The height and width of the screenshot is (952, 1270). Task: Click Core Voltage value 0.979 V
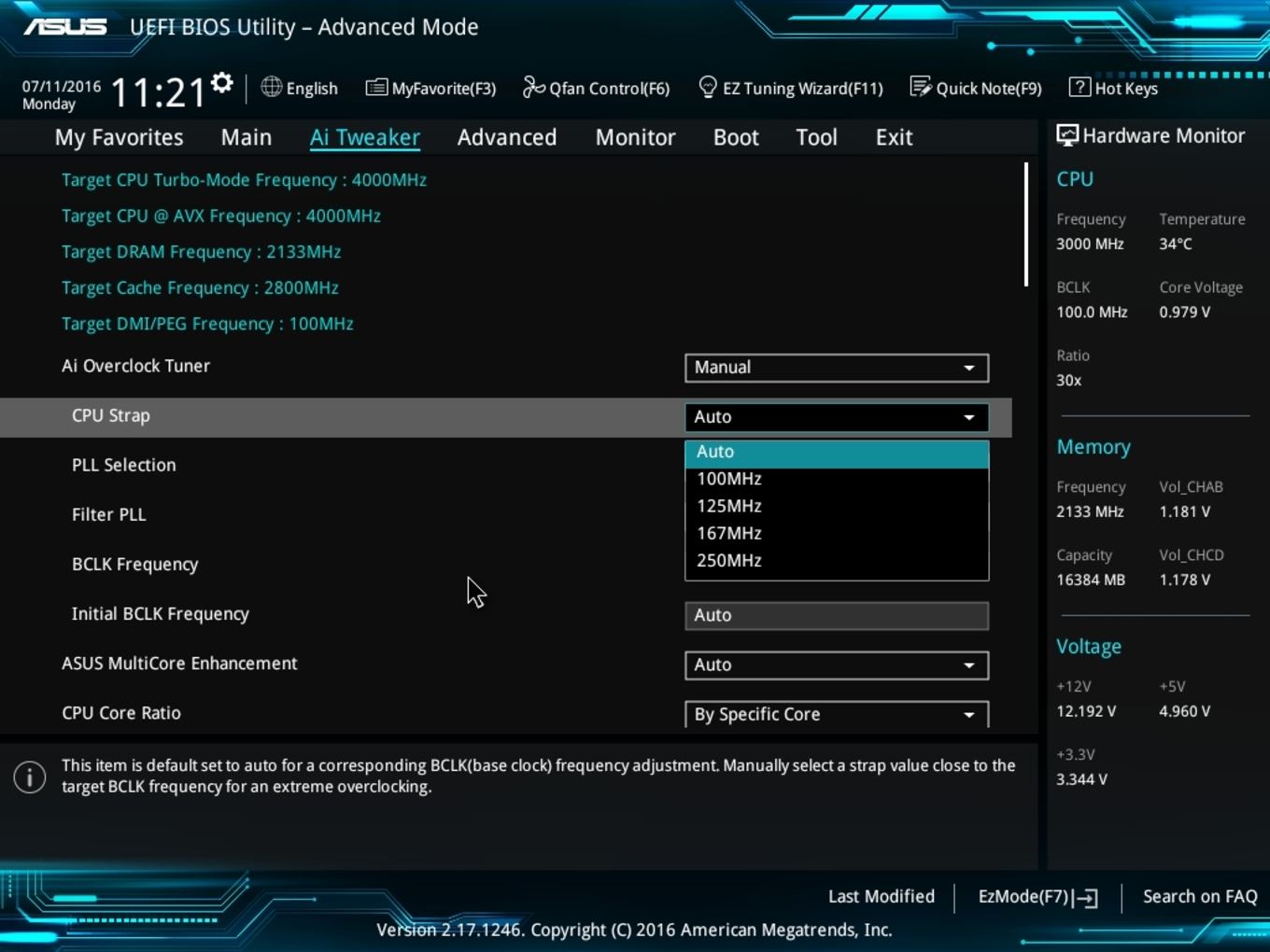pos(1184,312)
